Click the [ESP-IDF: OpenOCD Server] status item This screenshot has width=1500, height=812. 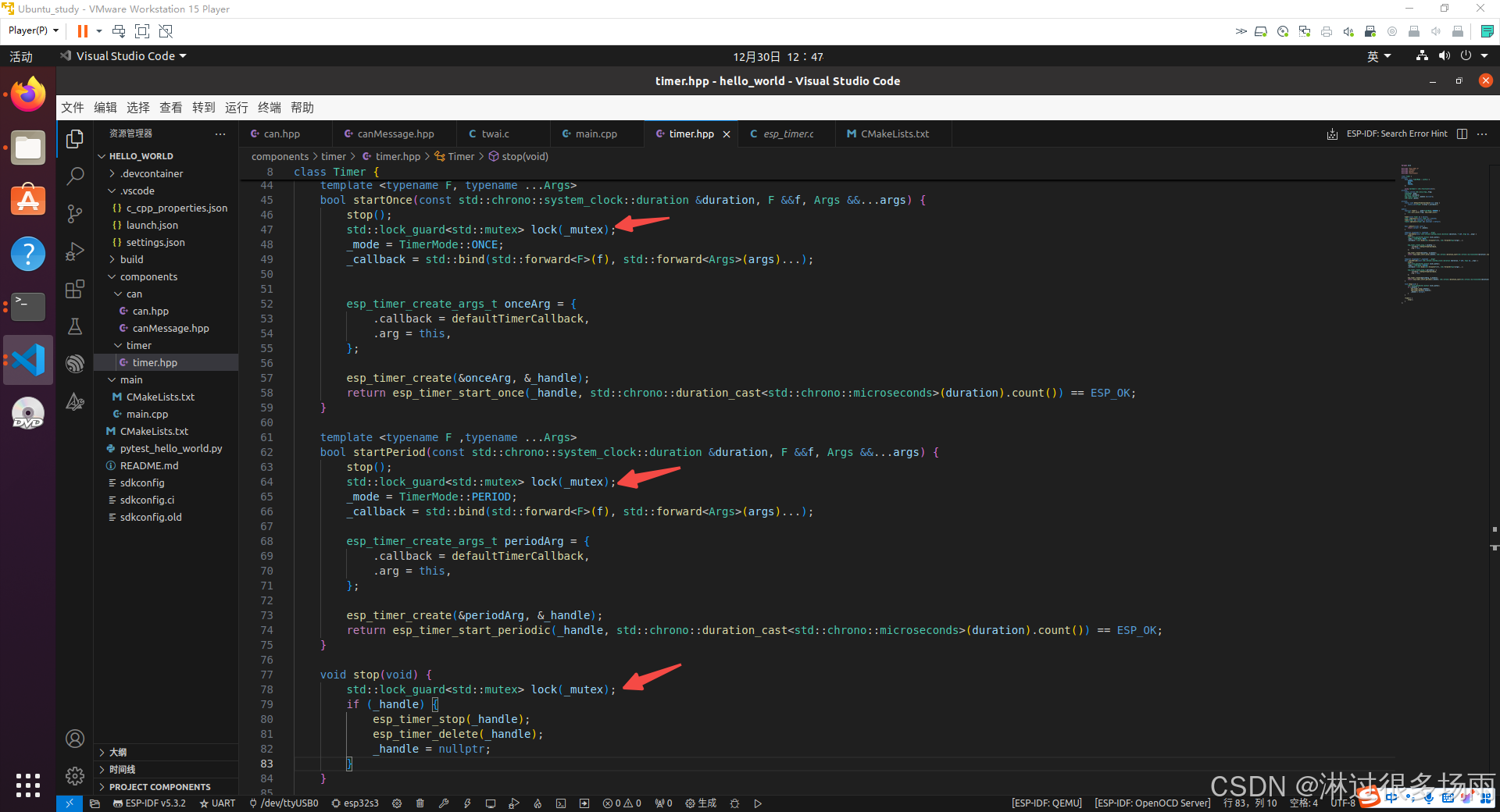click(x=1152, y=803)
